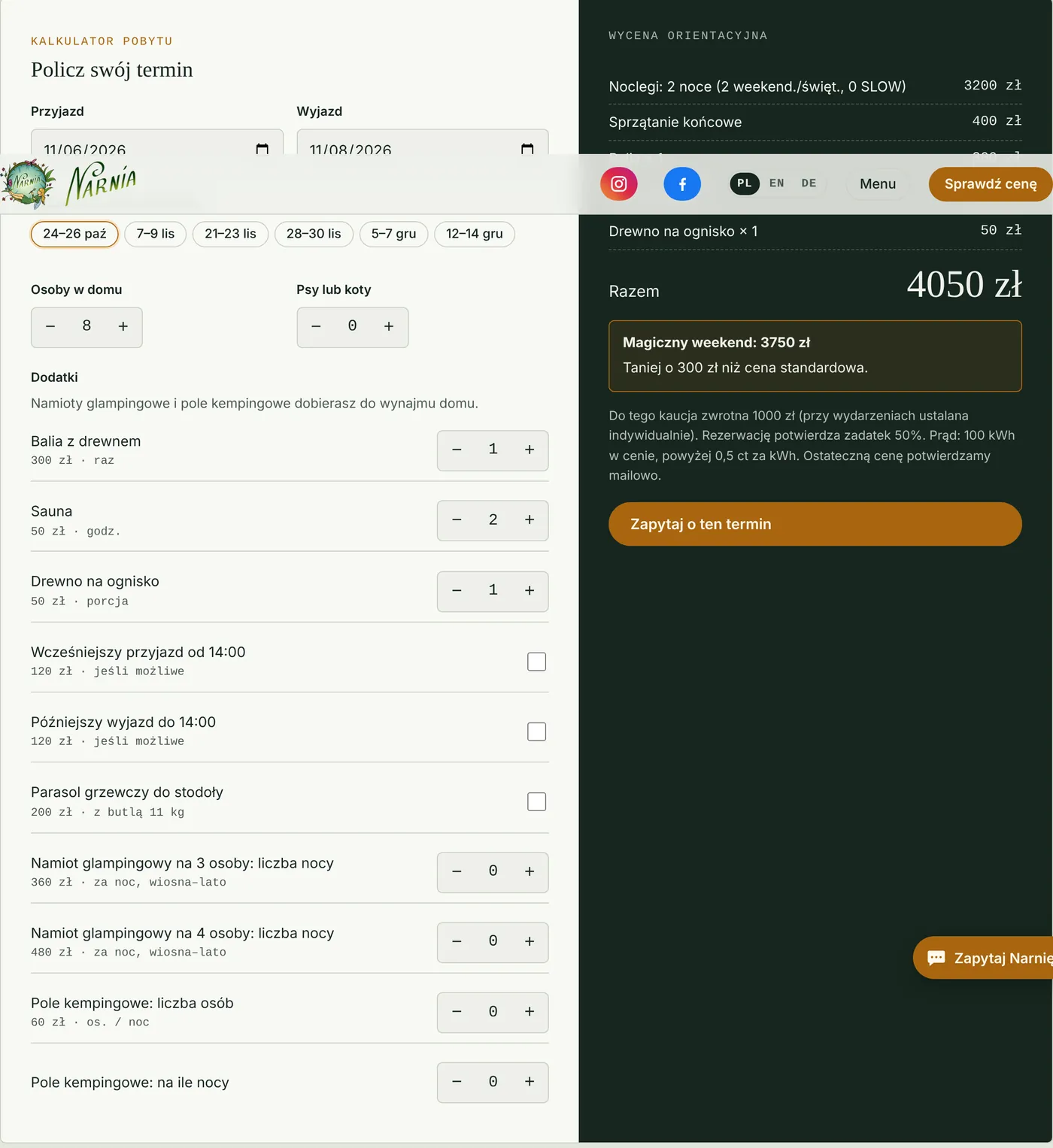Pick the 5–7 gru weekend chip
Viewport: 1053px width, 1148px height.
point(393,234)
